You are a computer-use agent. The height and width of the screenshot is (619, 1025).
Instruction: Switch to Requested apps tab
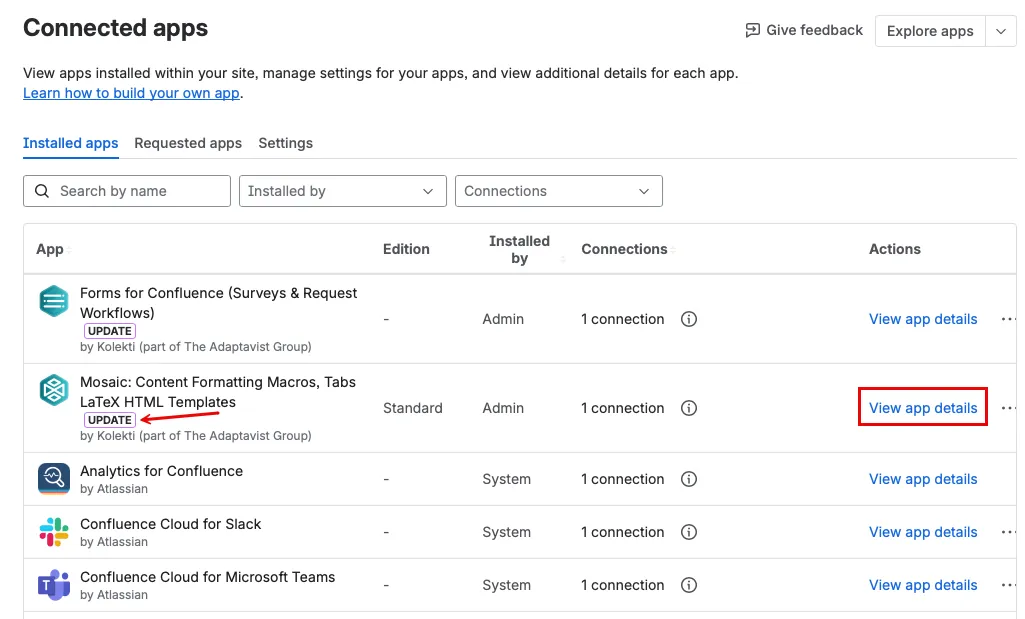[188, 143]
